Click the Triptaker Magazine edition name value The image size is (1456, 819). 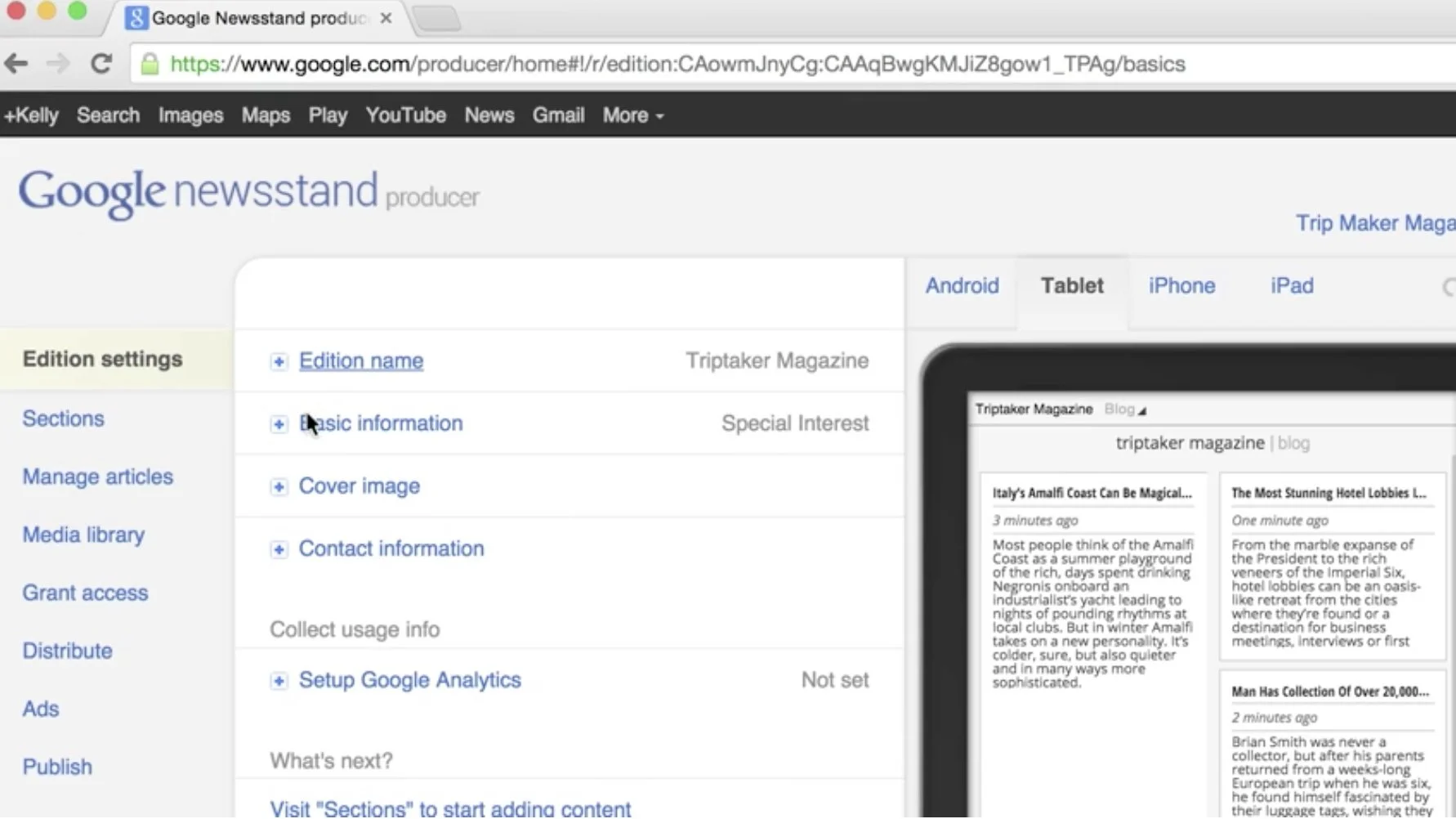(777, 361)
